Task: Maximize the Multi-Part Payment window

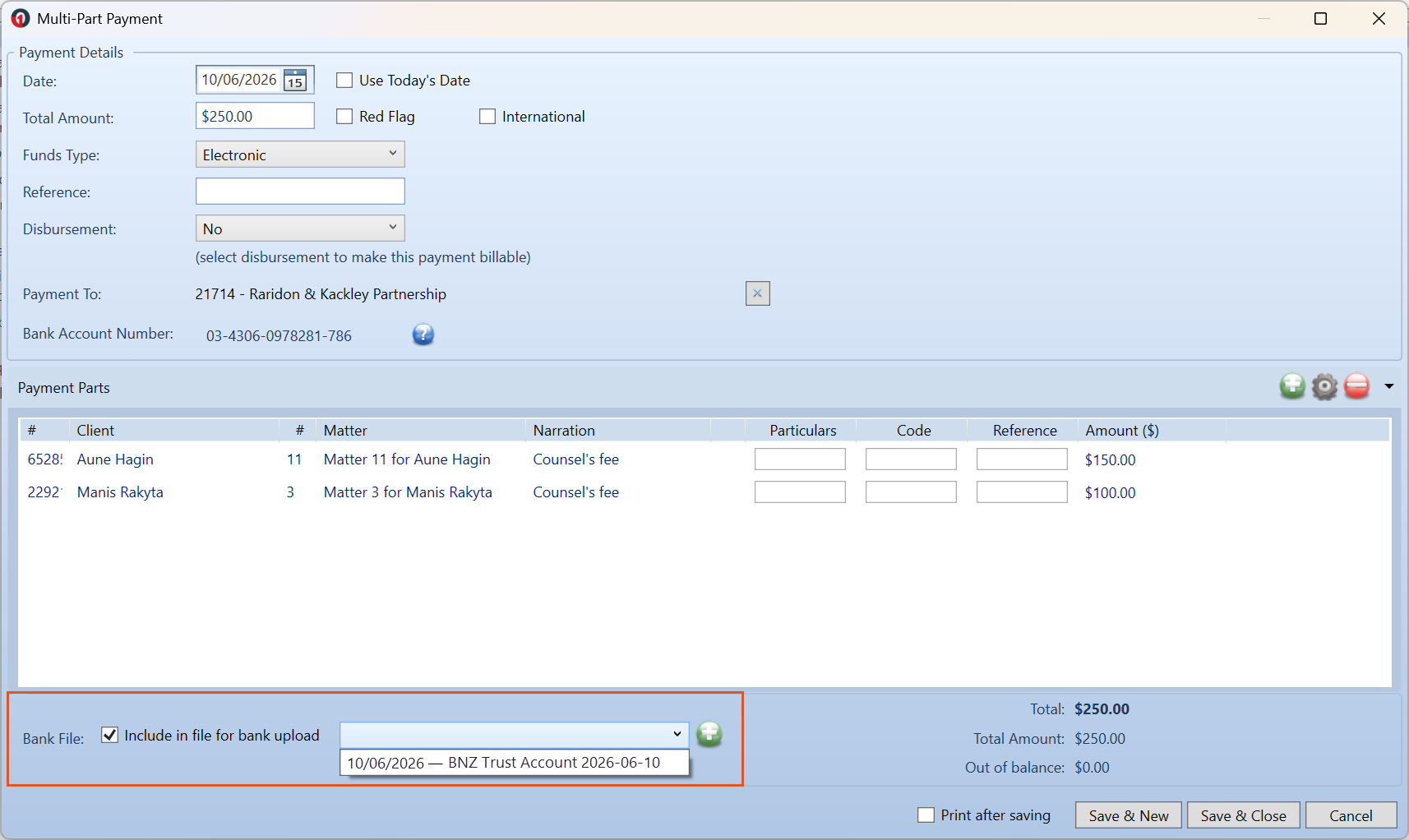Action: pos(1320,18)
